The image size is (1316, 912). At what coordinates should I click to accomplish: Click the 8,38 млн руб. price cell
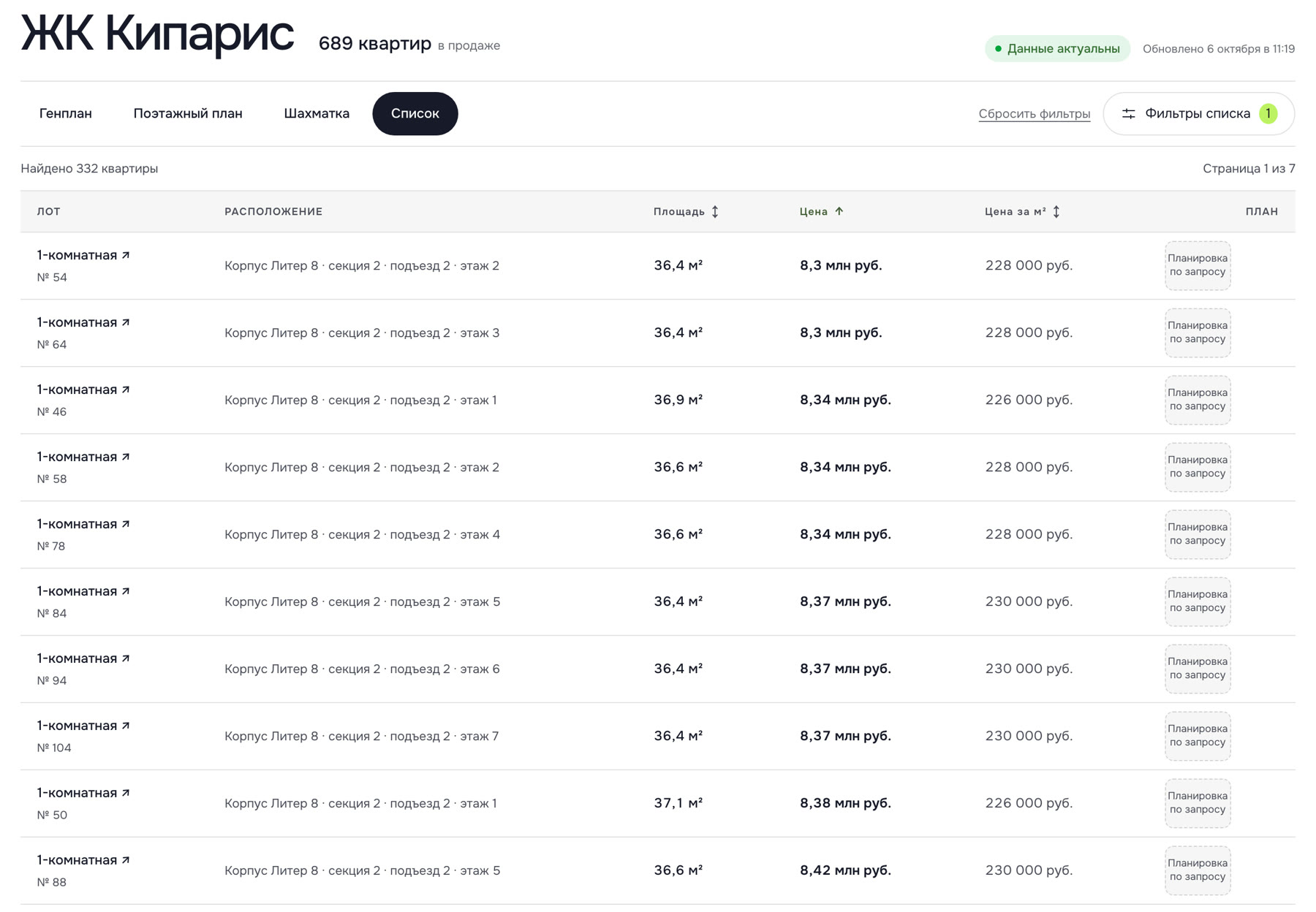coord(845,803)
